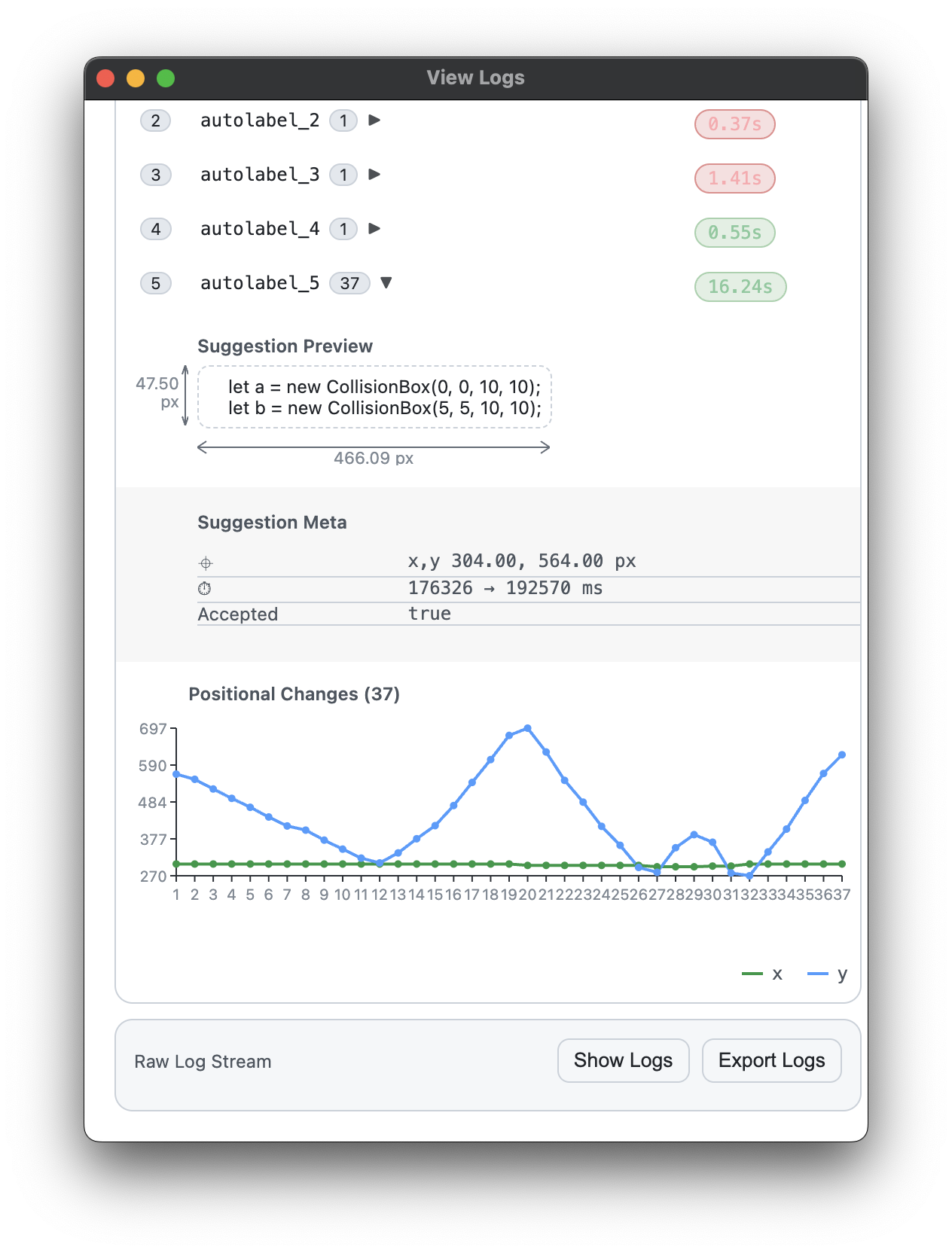Screen dimensions: 952x1253
Task: Click the number 4 index badge
Action: (x=156, y=229)
